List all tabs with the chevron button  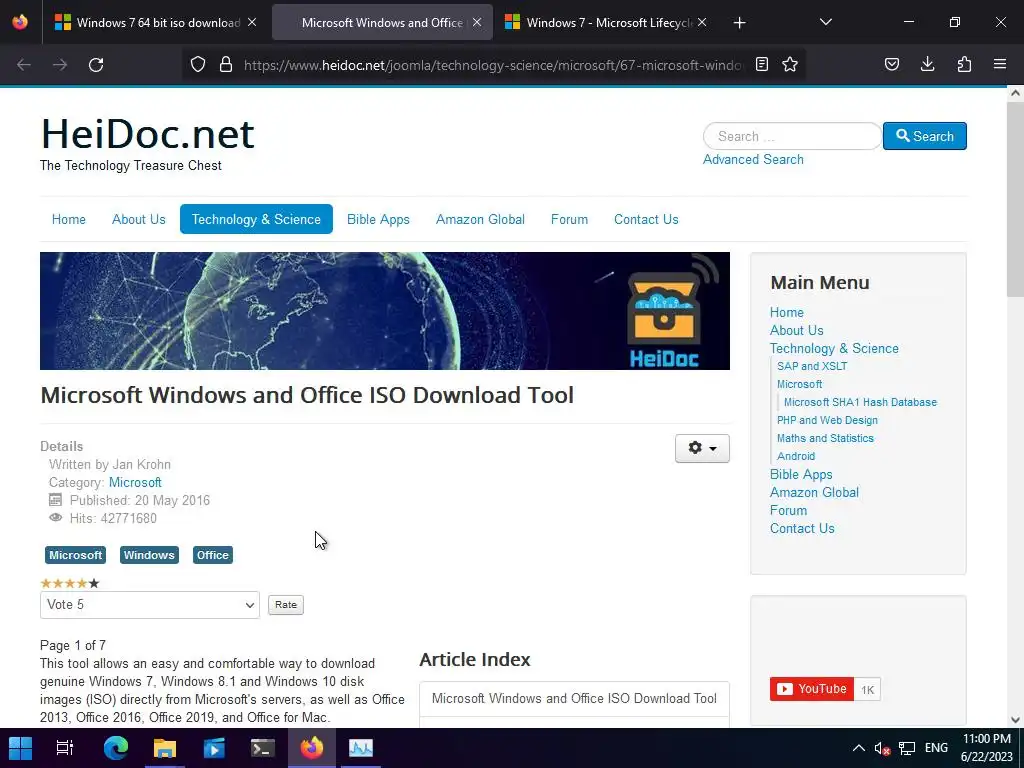[x=825, y=22]
